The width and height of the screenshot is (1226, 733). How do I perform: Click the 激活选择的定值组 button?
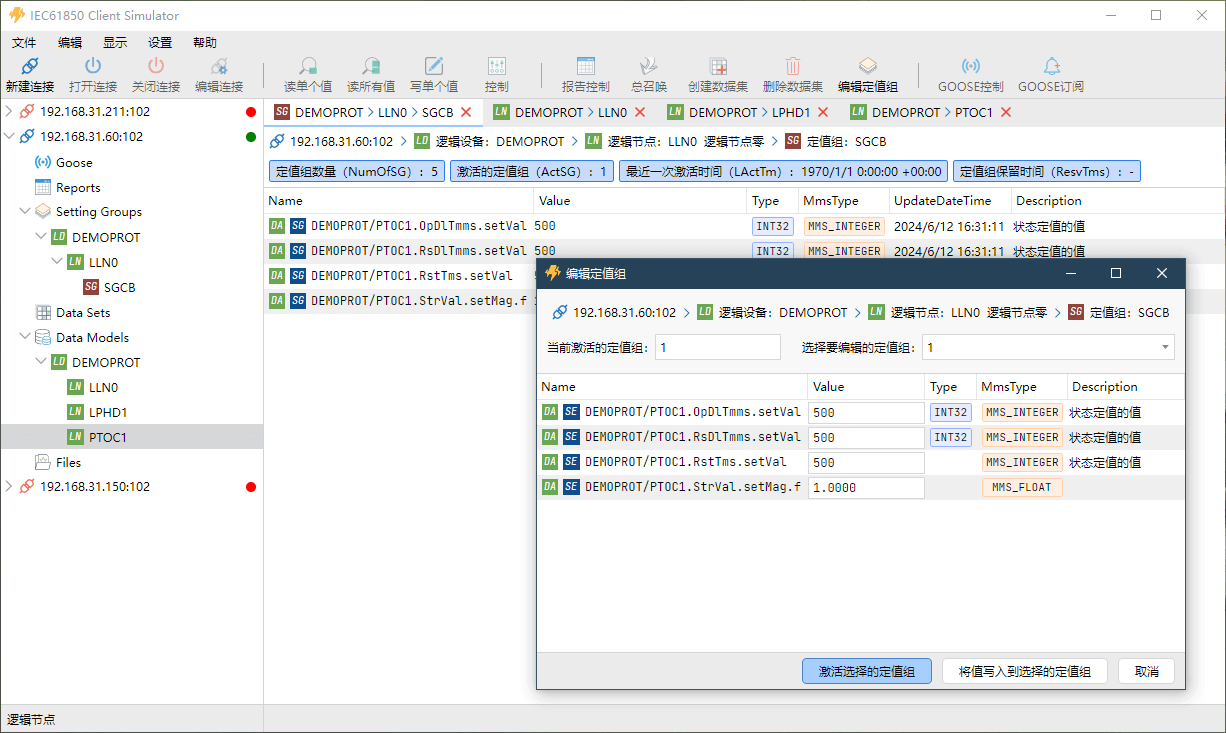coord(867,672)
